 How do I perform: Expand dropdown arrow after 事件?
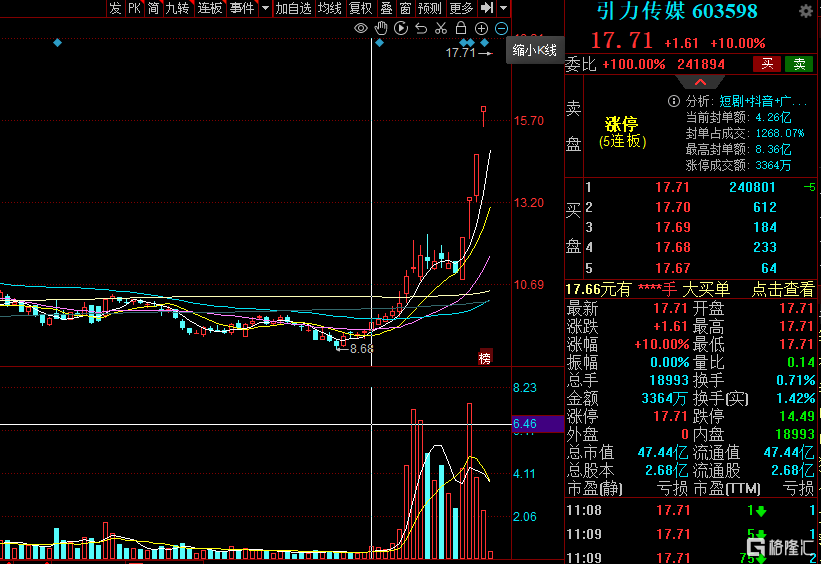click(x=265, y=8)
